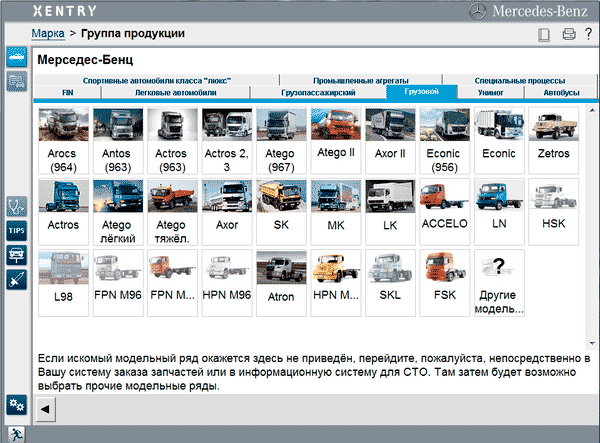Open the gears settings icon
Screen dimensions: 600x443
tap(16, 405)
